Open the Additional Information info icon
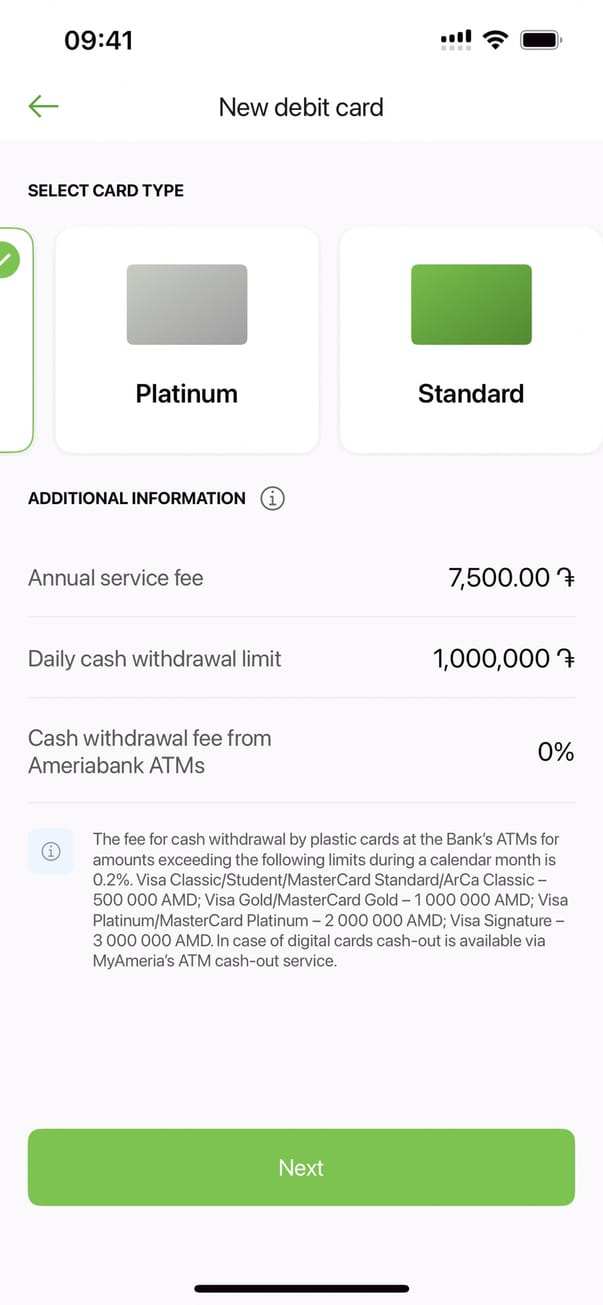This screenshot has width=603, height=1305. (x=272, y=498)
